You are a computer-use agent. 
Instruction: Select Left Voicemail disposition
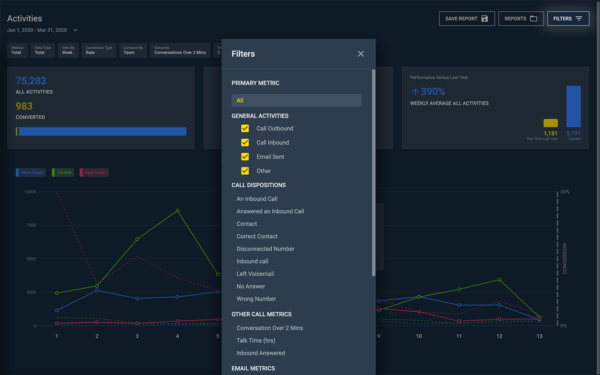pyautogui.click(x=255, y=274)
